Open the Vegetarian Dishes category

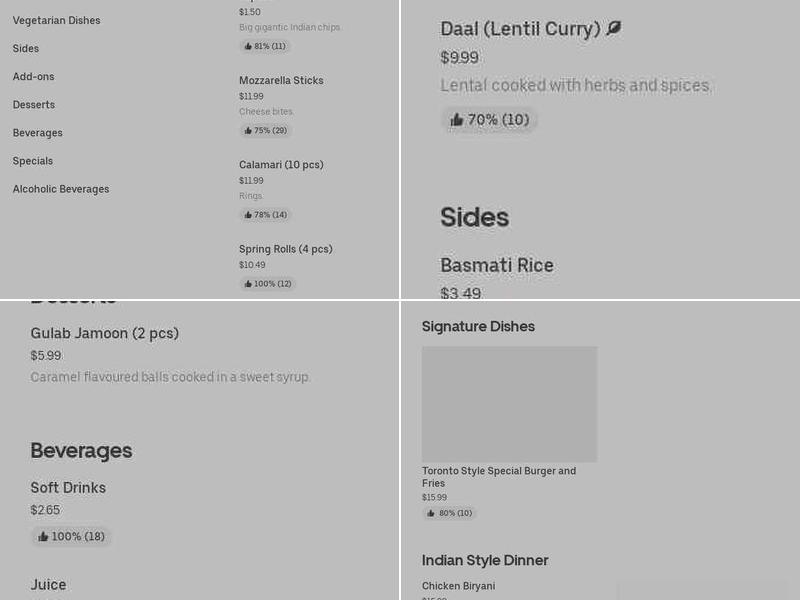tap(56, 20)
